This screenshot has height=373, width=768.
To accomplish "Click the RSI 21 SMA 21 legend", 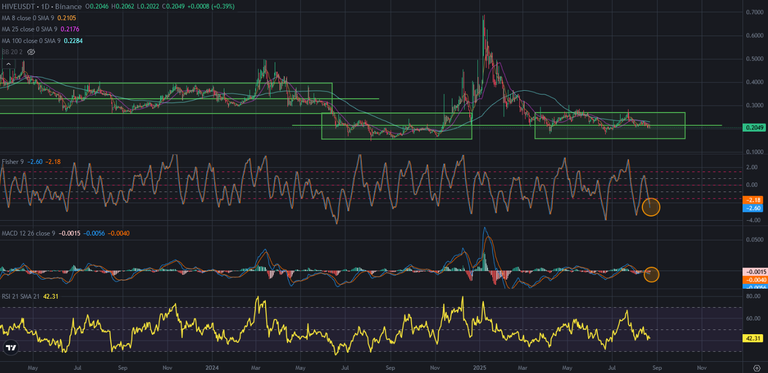I will [21, 296].
